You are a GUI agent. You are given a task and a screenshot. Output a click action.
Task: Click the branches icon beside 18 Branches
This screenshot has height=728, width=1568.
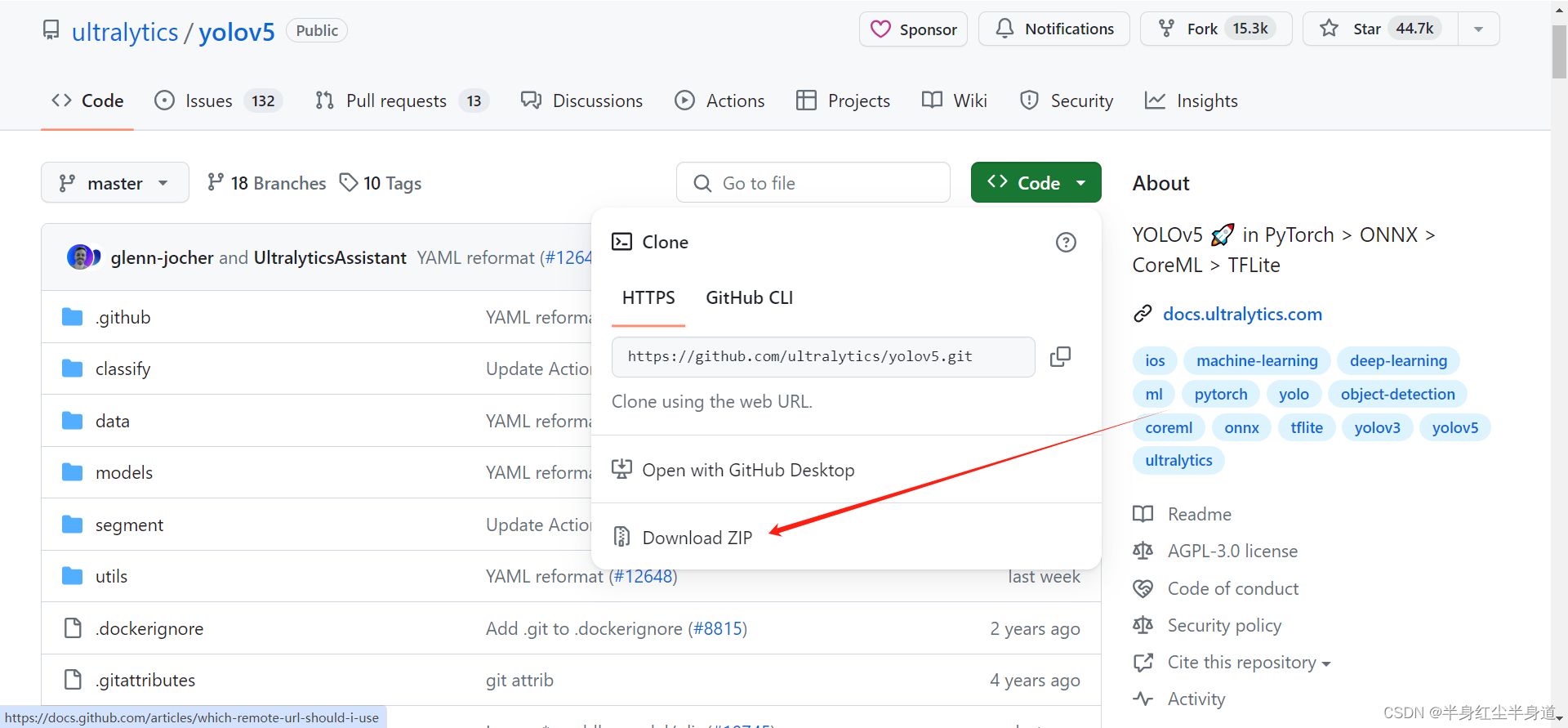coord(216,182)
